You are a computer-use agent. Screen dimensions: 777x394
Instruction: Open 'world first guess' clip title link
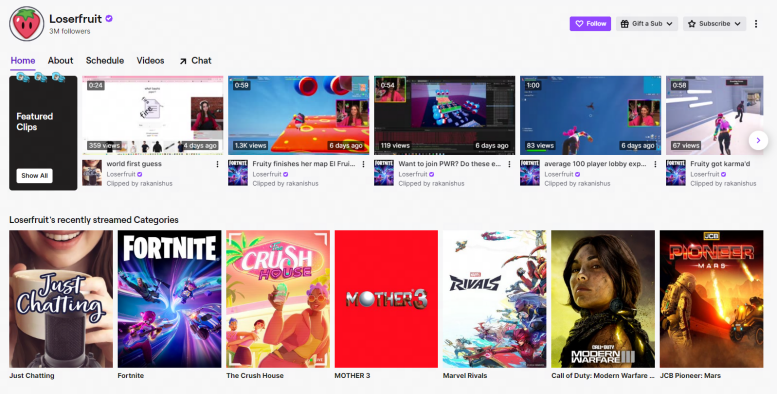(134, 164)
